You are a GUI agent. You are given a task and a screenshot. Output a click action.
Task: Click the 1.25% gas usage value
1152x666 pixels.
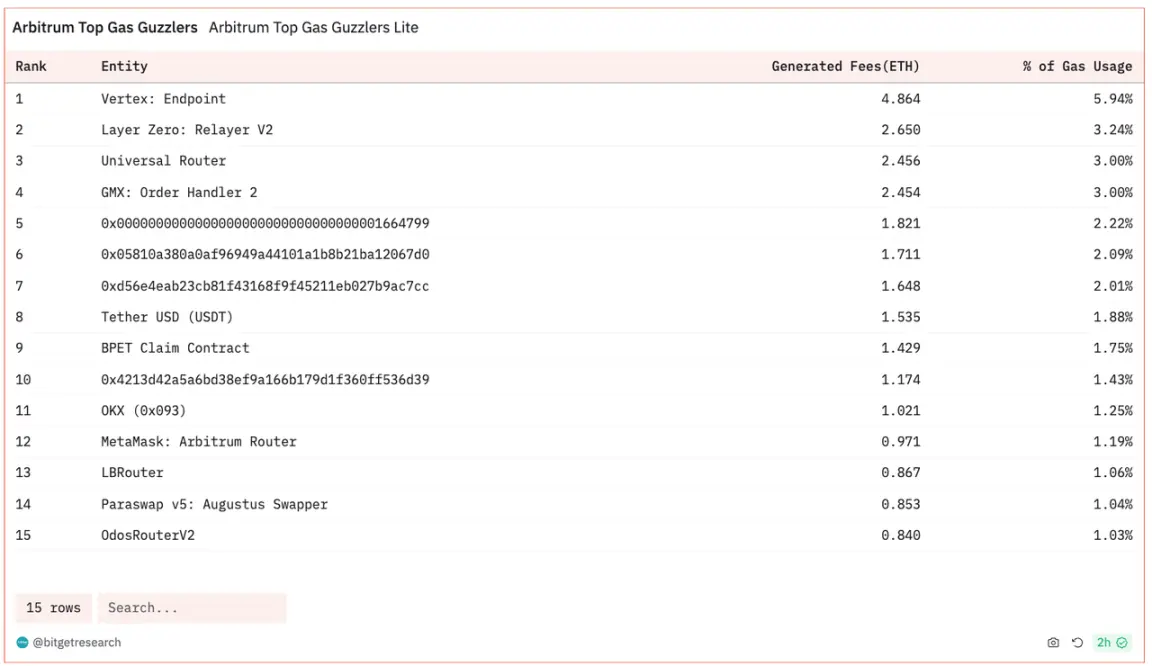(x=1112, y=410)
